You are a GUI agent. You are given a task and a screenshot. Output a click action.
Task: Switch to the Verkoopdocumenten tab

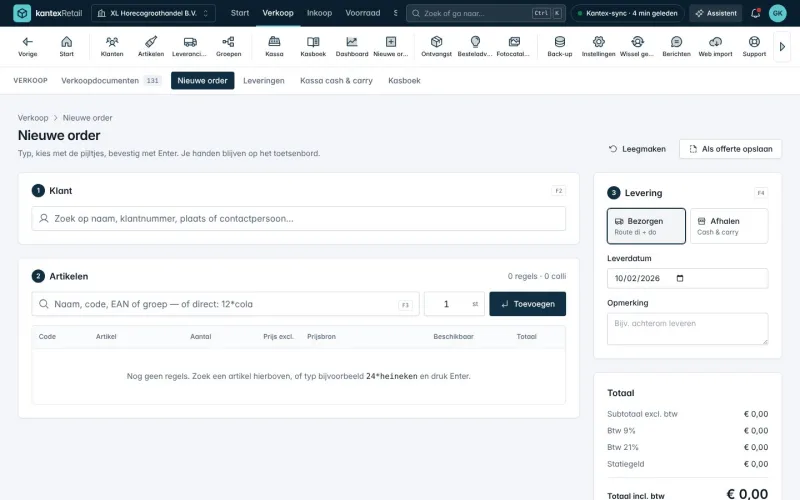(111, 81)
